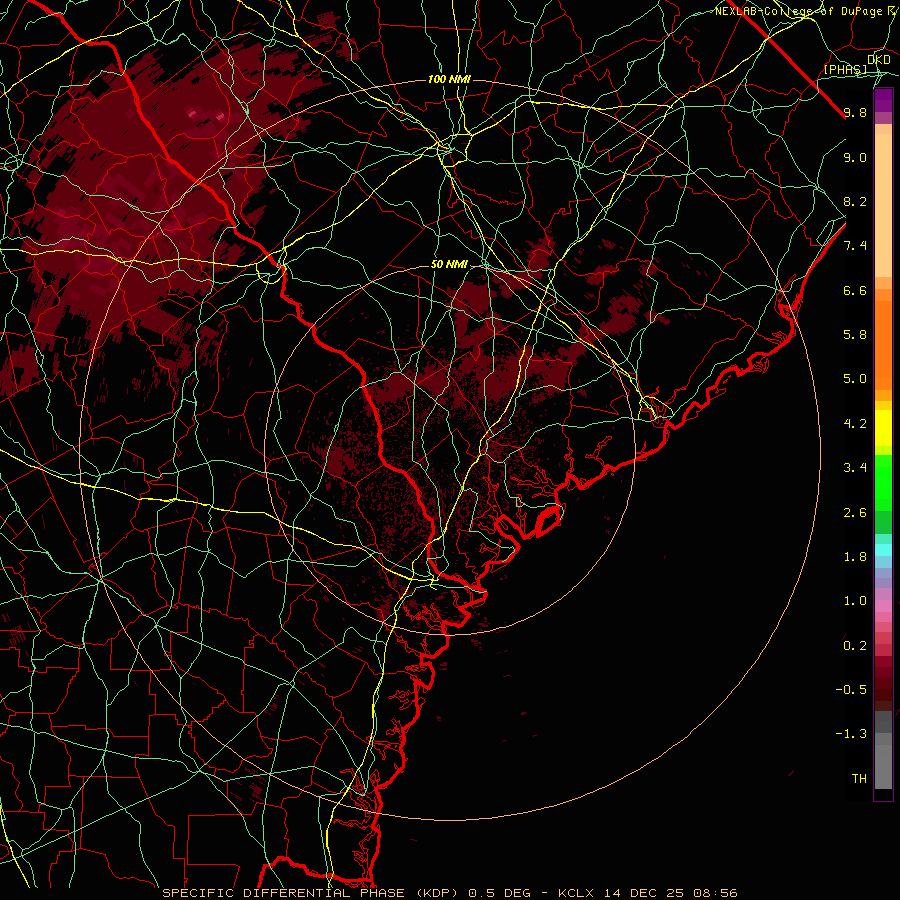This screenshot has height=900, width=900.
Task: Pick the gray band at the color bar bottom
Action: pyautogui.click(x=883, y=766)
